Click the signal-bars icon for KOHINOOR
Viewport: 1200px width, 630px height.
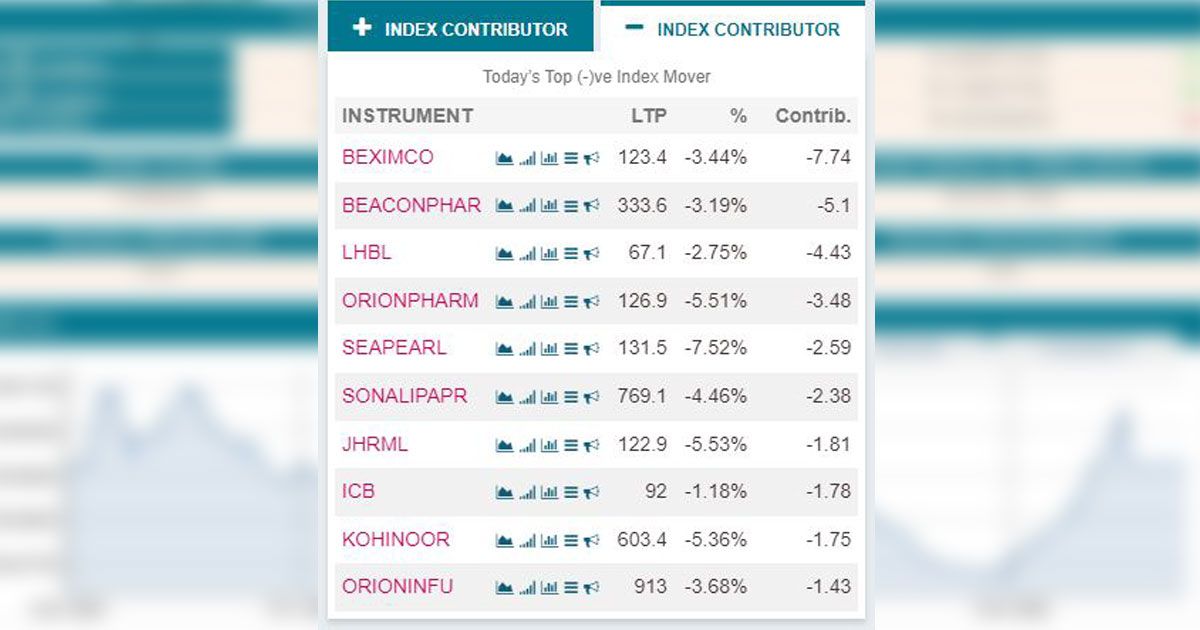coord(528,540)
